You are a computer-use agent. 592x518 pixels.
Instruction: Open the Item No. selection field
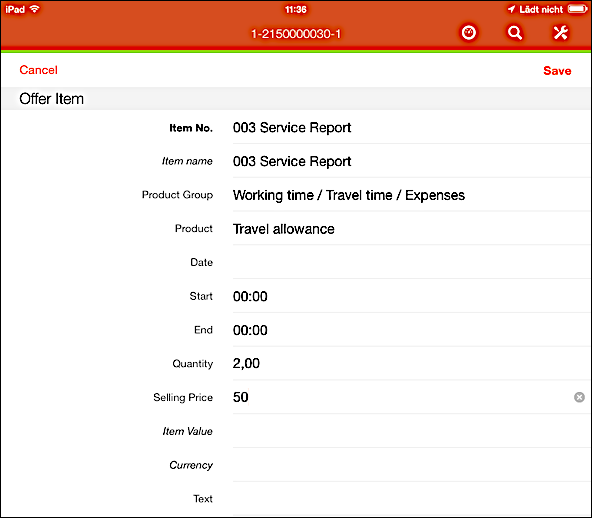(411, 128)
